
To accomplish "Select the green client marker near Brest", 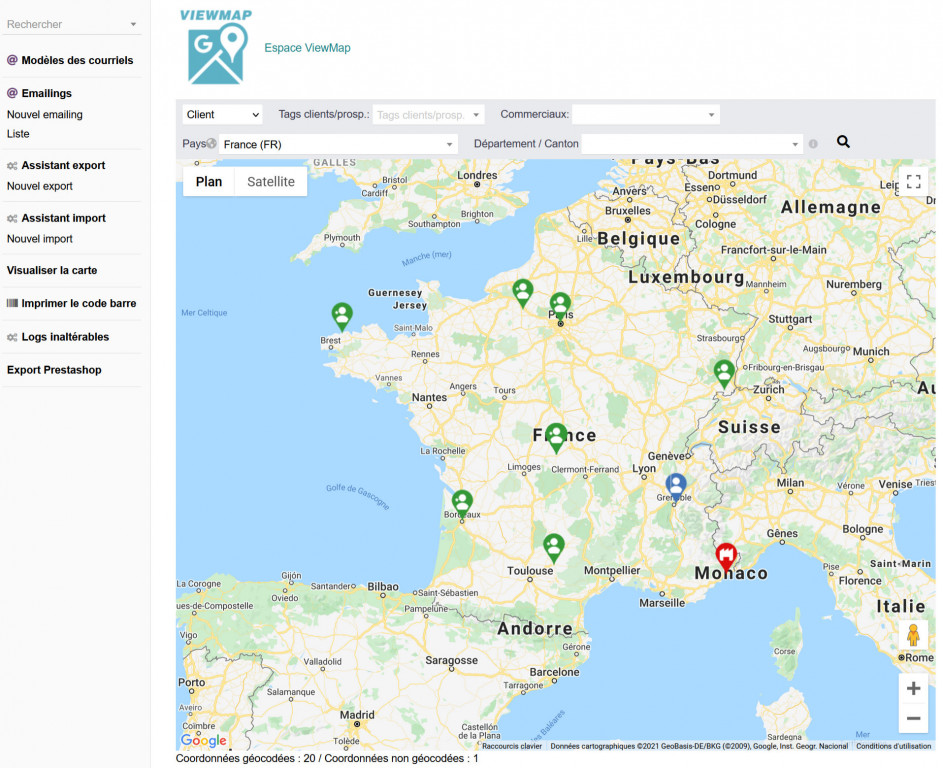I will [x=342, y=316].
